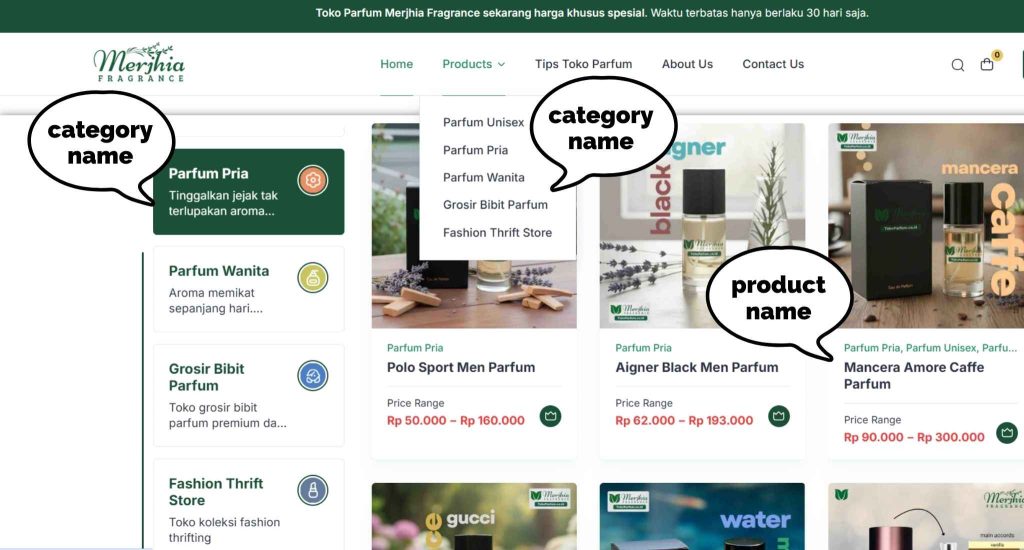Select Fashion Thrift Store dropdown entry
The width and height of the screenshot is (1024, 550).
[497, 233]
